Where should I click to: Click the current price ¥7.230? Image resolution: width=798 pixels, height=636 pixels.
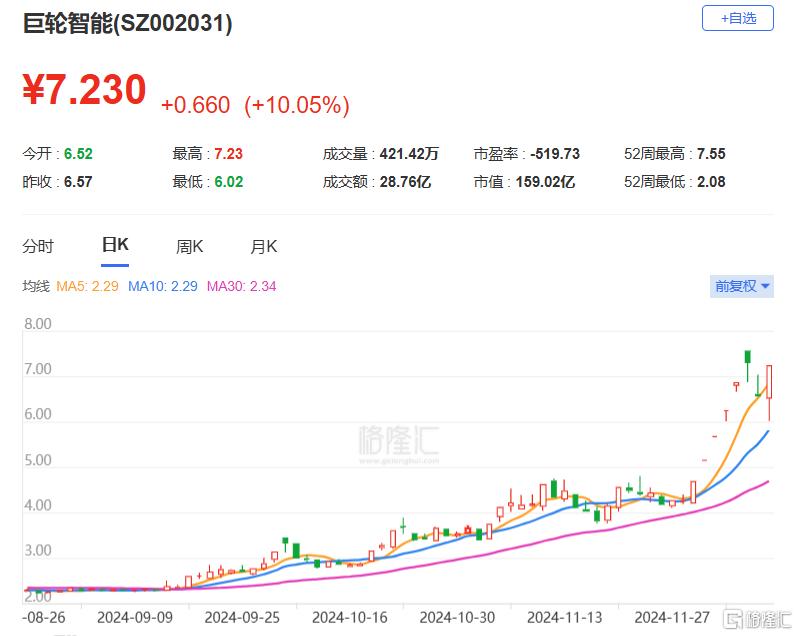[x=84, y=90]
